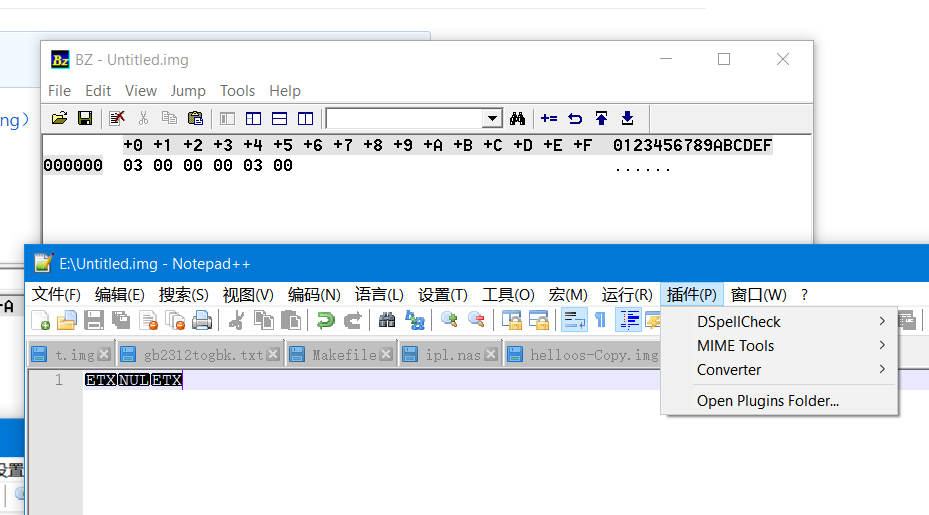This screenshot has width=929, height=515.
Task: Click the Copy icon in BZ toolbar
Action: pyautogui.click(x=169, y=119)
